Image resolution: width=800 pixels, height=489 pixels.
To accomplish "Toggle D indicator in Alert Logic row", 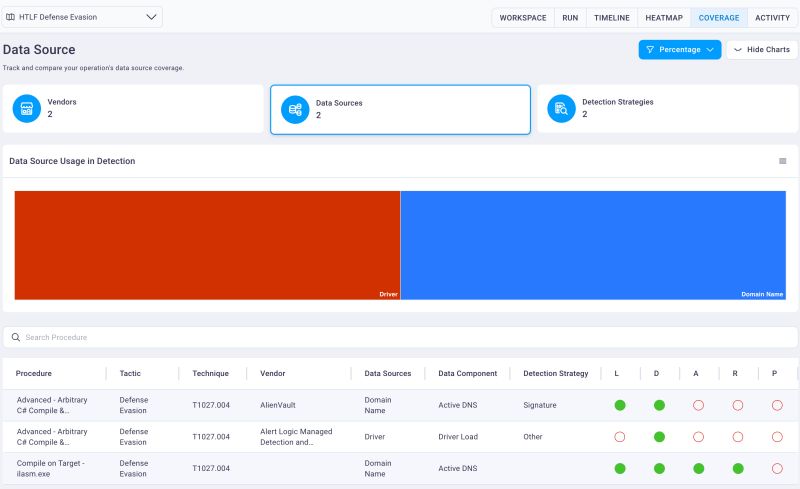I will (659, 437).
